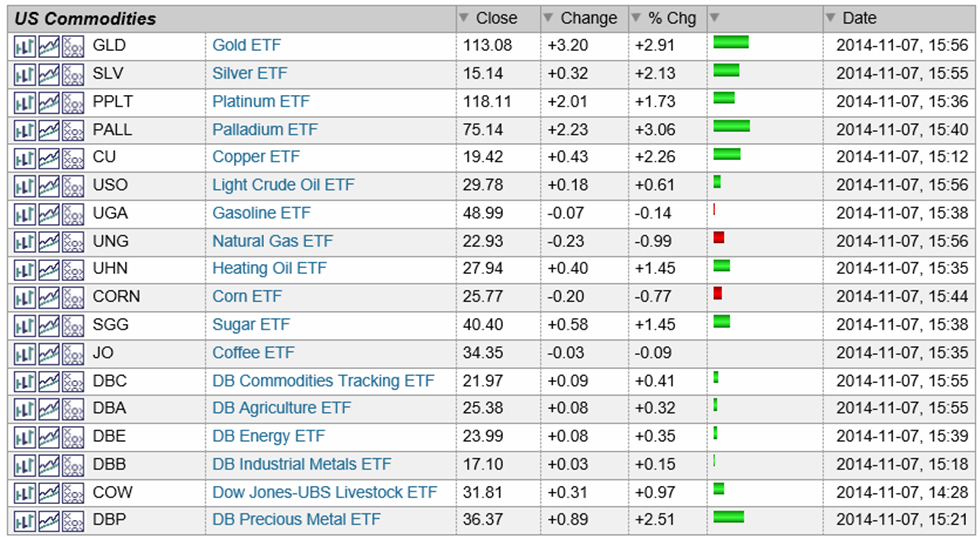
Task: Click the bar chart icon for USO
Action: (x=25, y=186)
